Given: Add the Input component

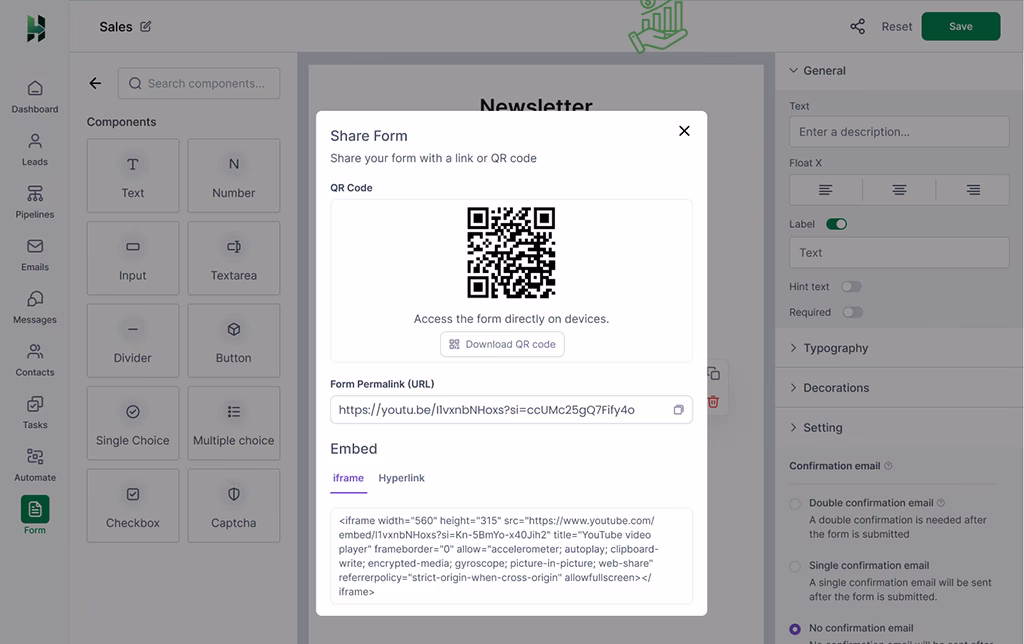Looking at the screenshot, I should (133, 258).
